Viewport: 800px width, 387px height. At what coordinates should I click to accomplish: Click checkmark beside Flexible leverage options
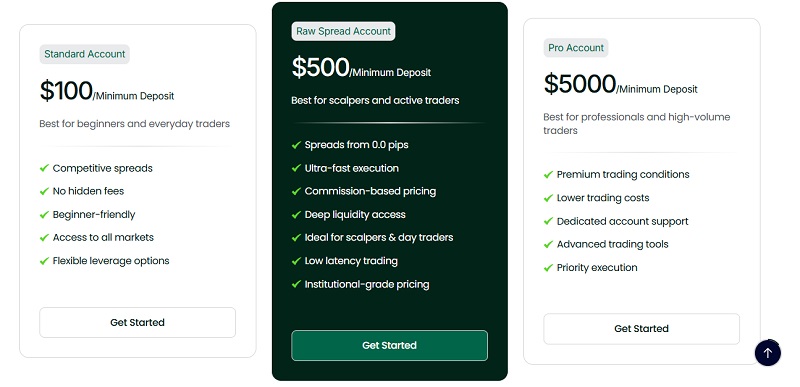[44, 261]
